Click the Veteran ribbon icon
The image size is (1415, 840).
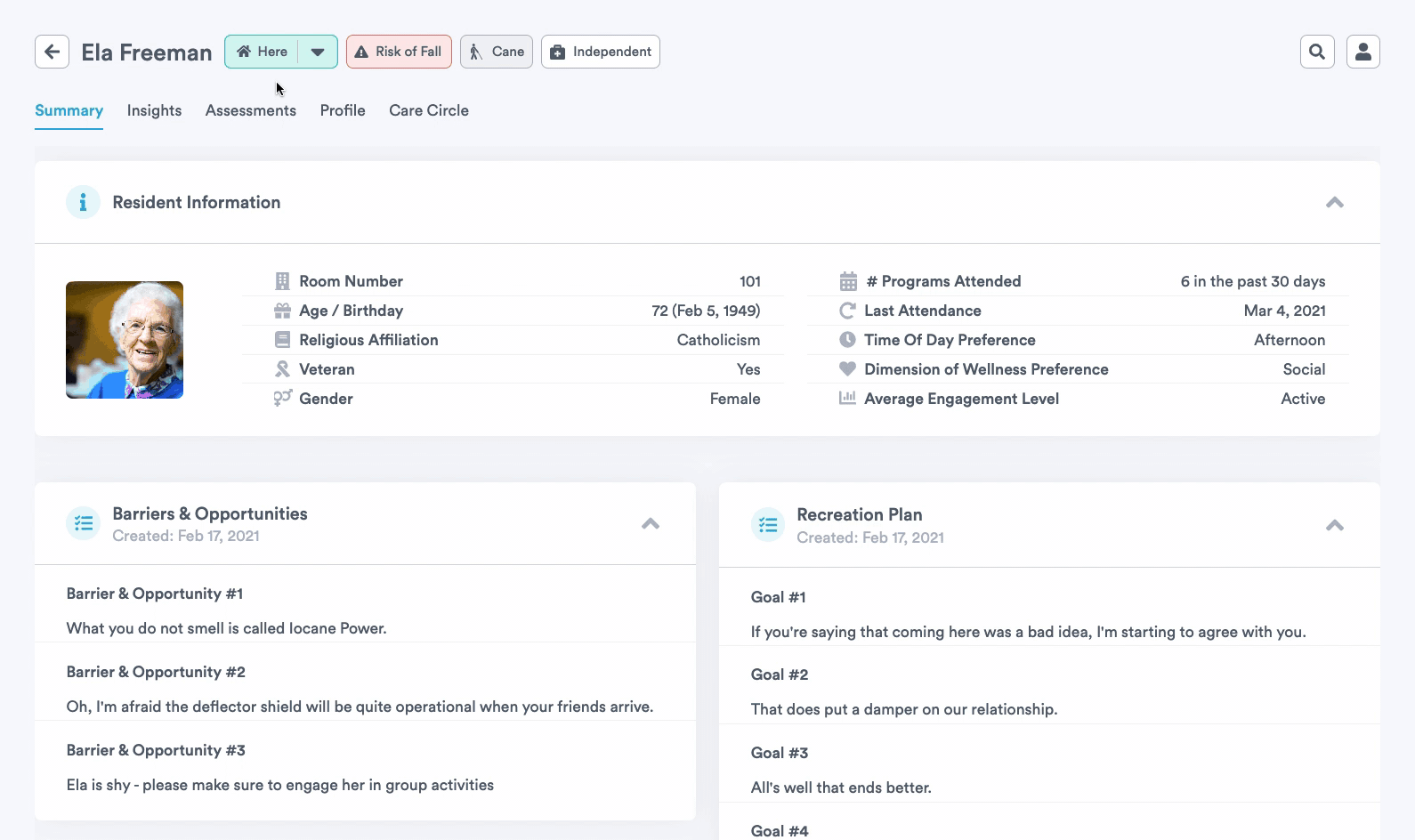coord(282,369)
